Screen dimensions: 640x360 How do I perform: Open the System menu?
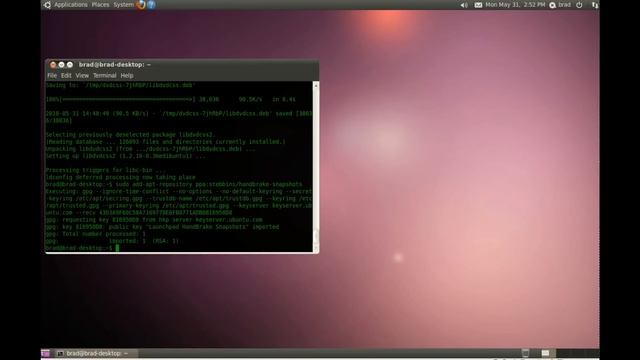point(123,5)
